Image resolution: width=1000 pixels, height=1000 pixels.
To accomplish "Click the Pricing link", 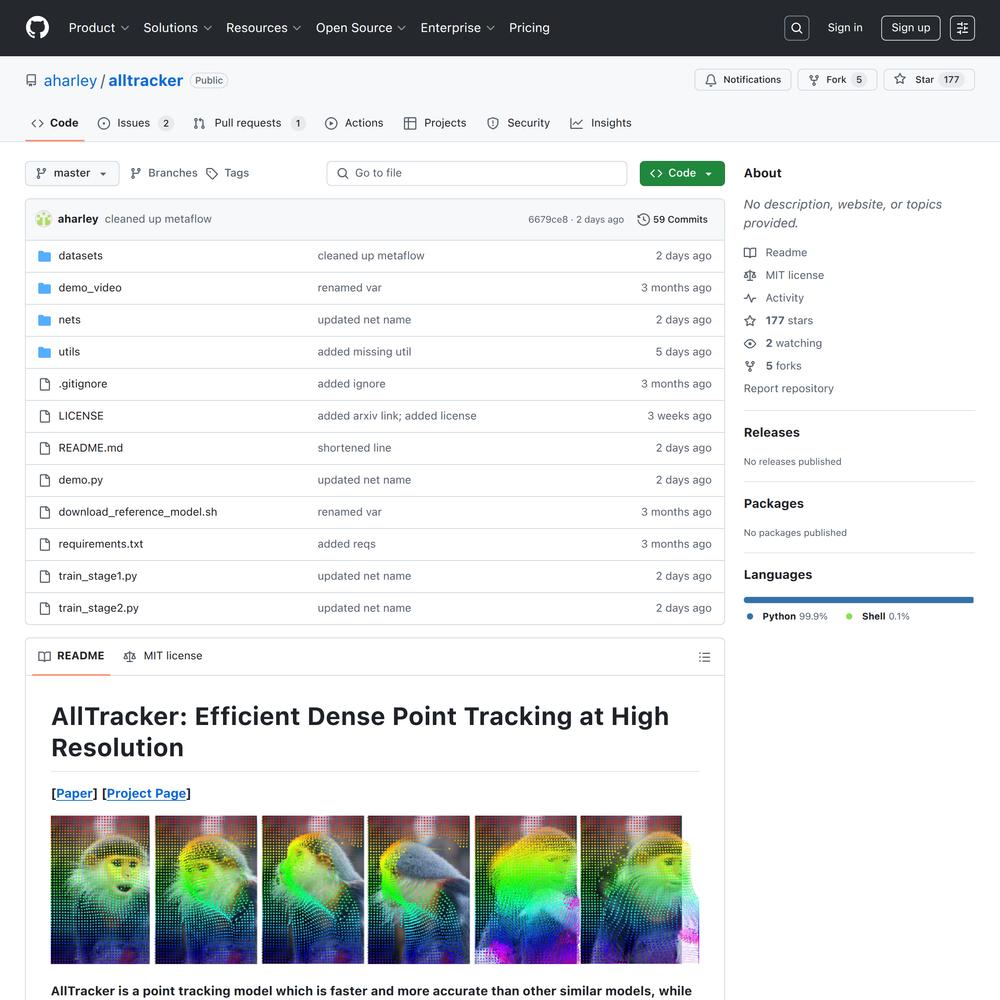I will coord(529,27).
